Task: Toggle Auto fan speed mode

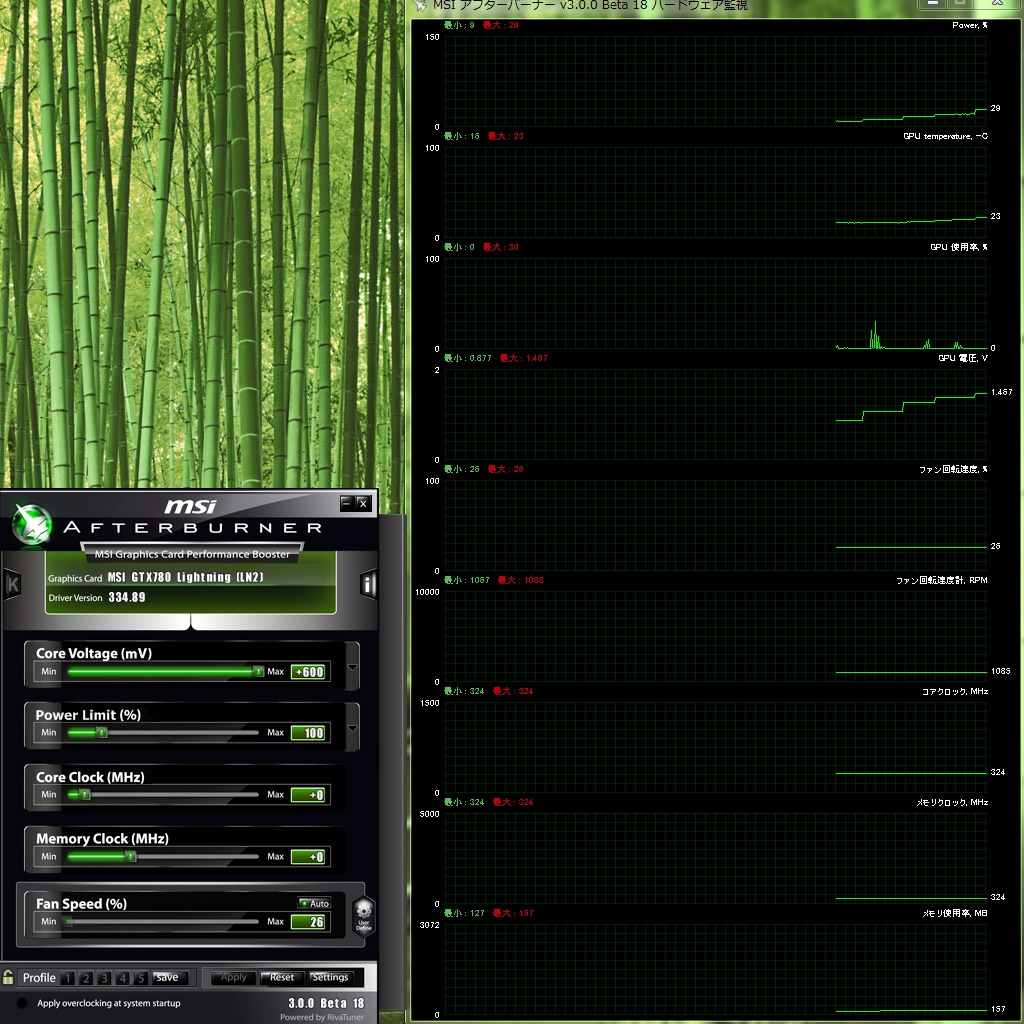Action: 314,903
